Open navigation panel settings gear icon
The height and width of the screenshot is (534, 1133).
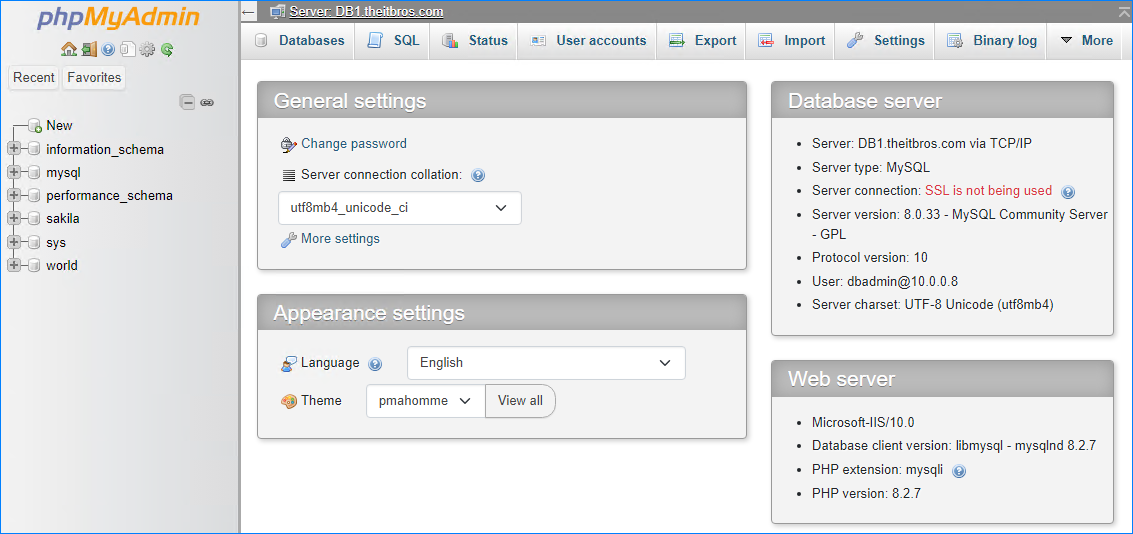[x=147, y=49]
